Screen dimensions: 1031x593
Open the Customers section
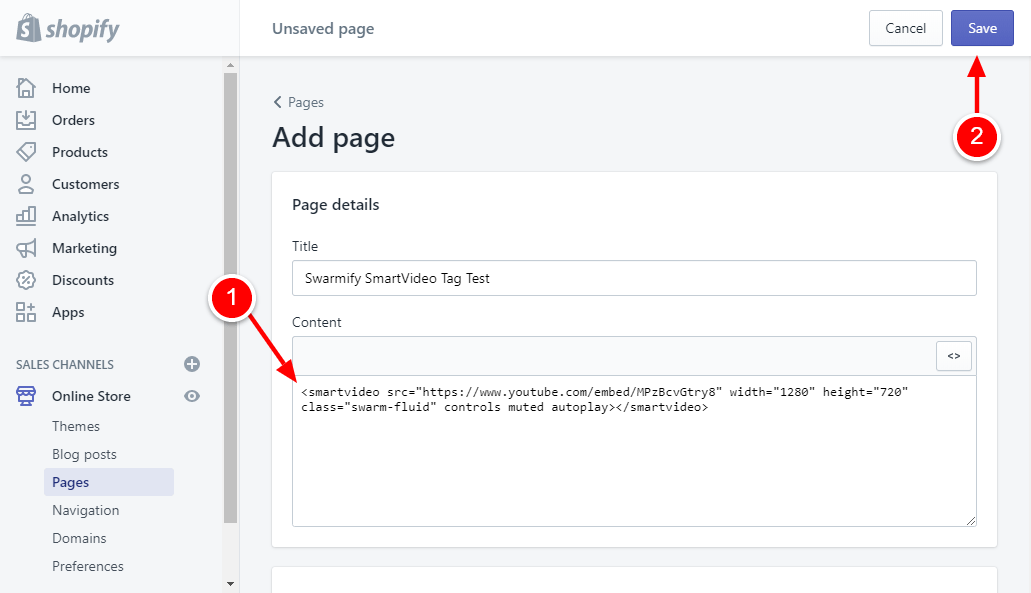[85, 184]
